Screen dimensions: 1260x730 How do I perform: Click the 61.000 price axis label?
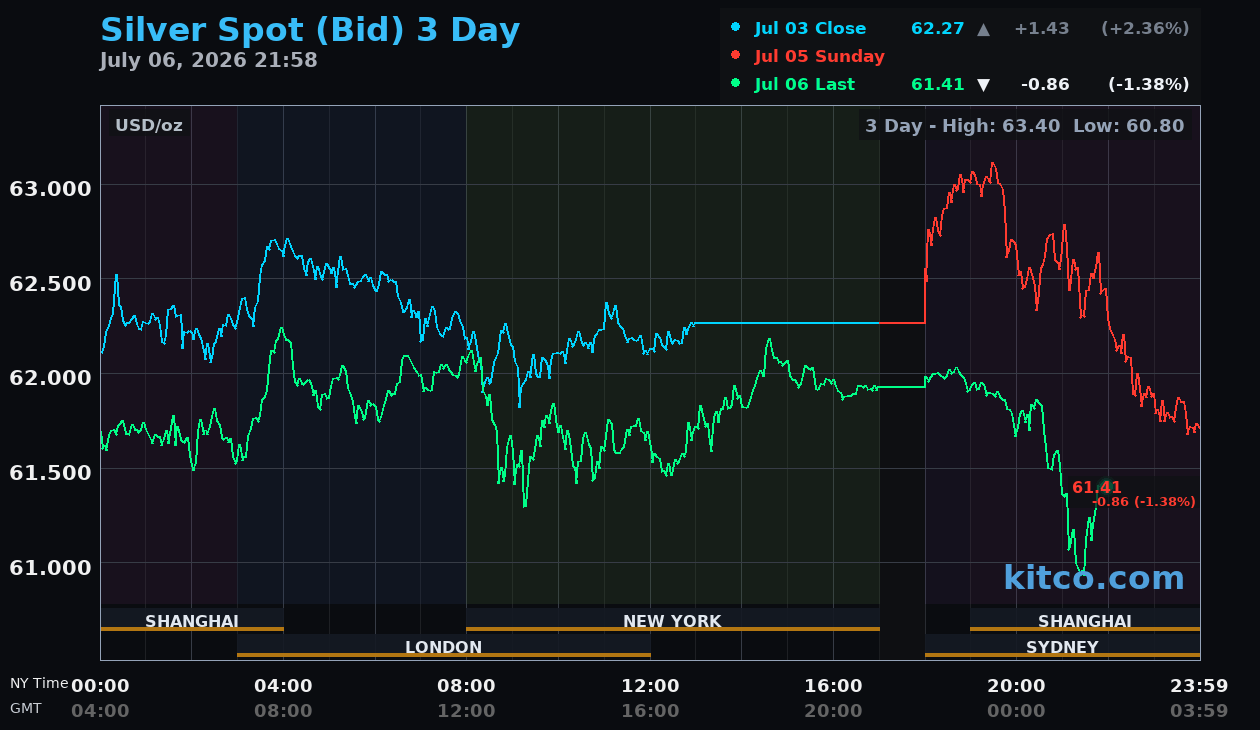coord(50,567)
